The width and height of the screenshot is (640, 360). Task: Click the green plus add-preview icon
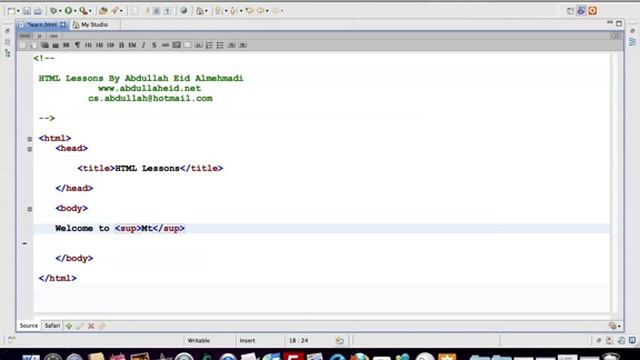coord(69,326)
